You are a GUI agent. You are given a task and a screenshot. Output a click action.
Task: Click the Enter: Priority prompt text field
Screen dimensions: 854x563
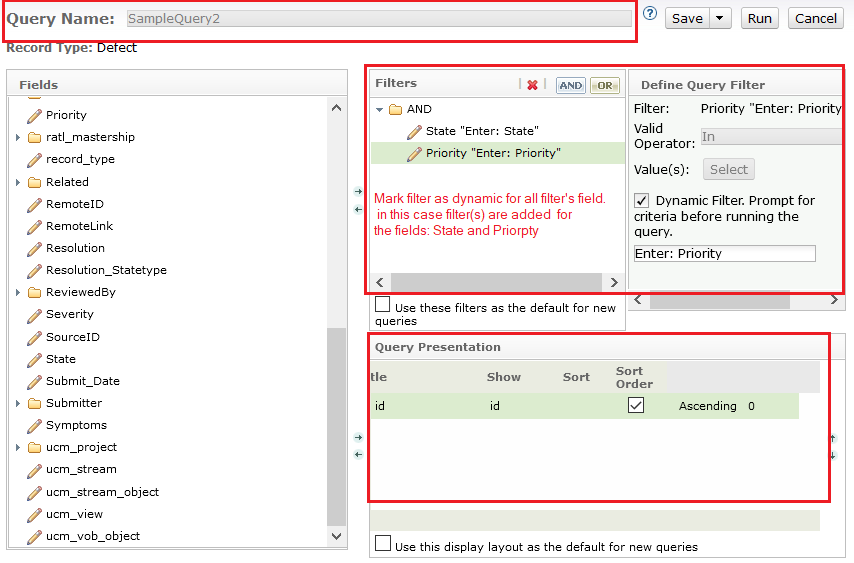click(724, 254)
